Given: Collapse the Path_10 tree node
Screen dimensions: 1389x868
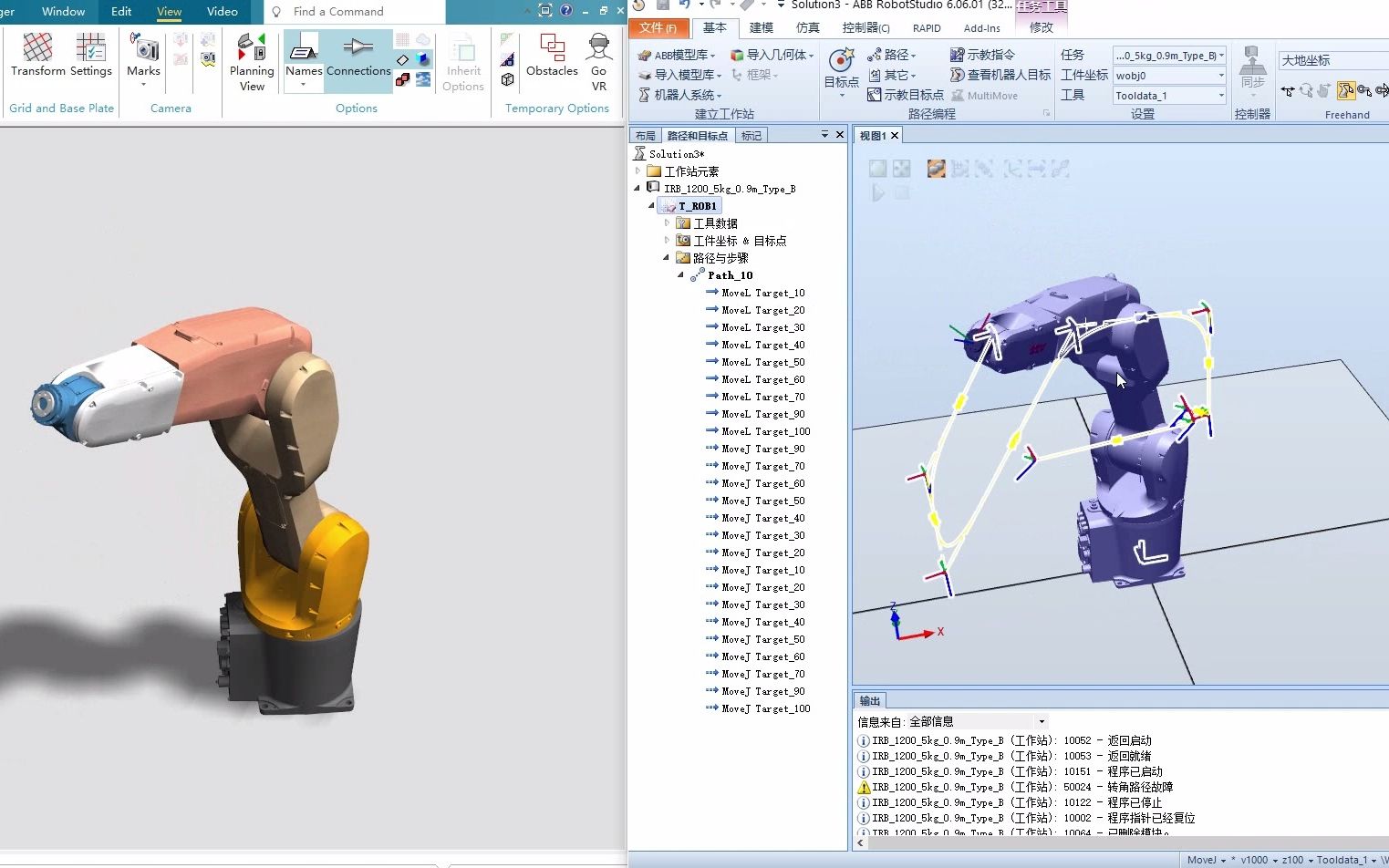Looking at the screenshot, I should (680, 275).
